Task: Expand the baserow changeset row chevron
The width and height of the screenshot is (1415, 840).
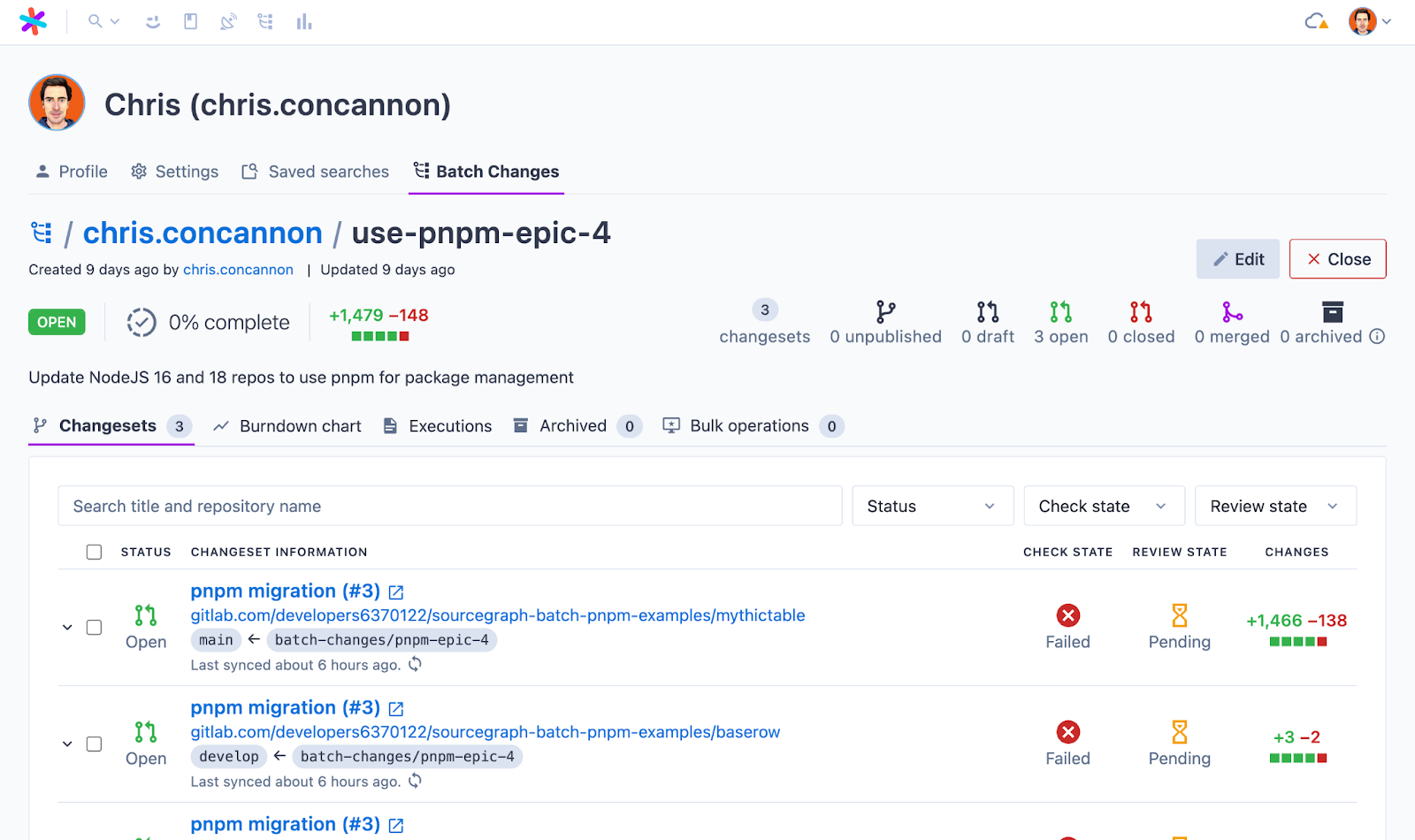Action: coord(67,744)
